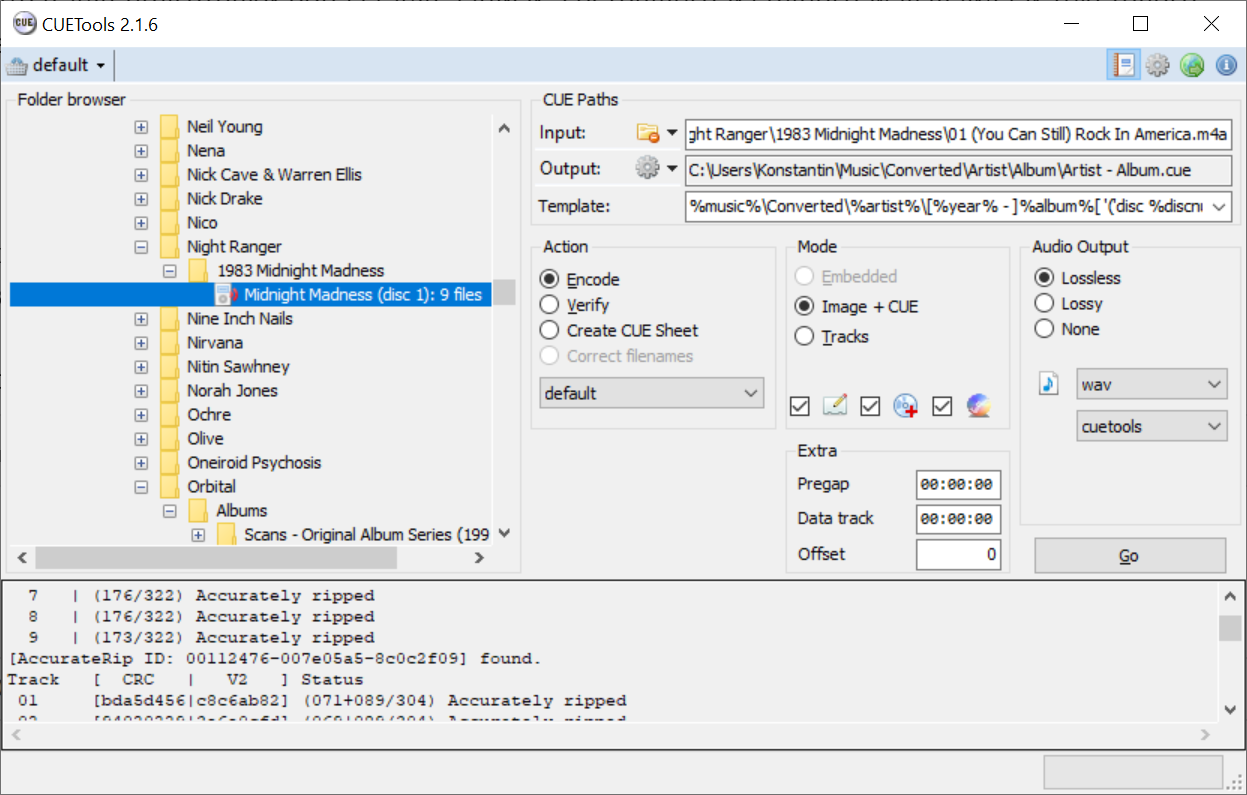Click the Pregap time field
Viewport: 1247px width, 795px height.
(x=958, y=484)
